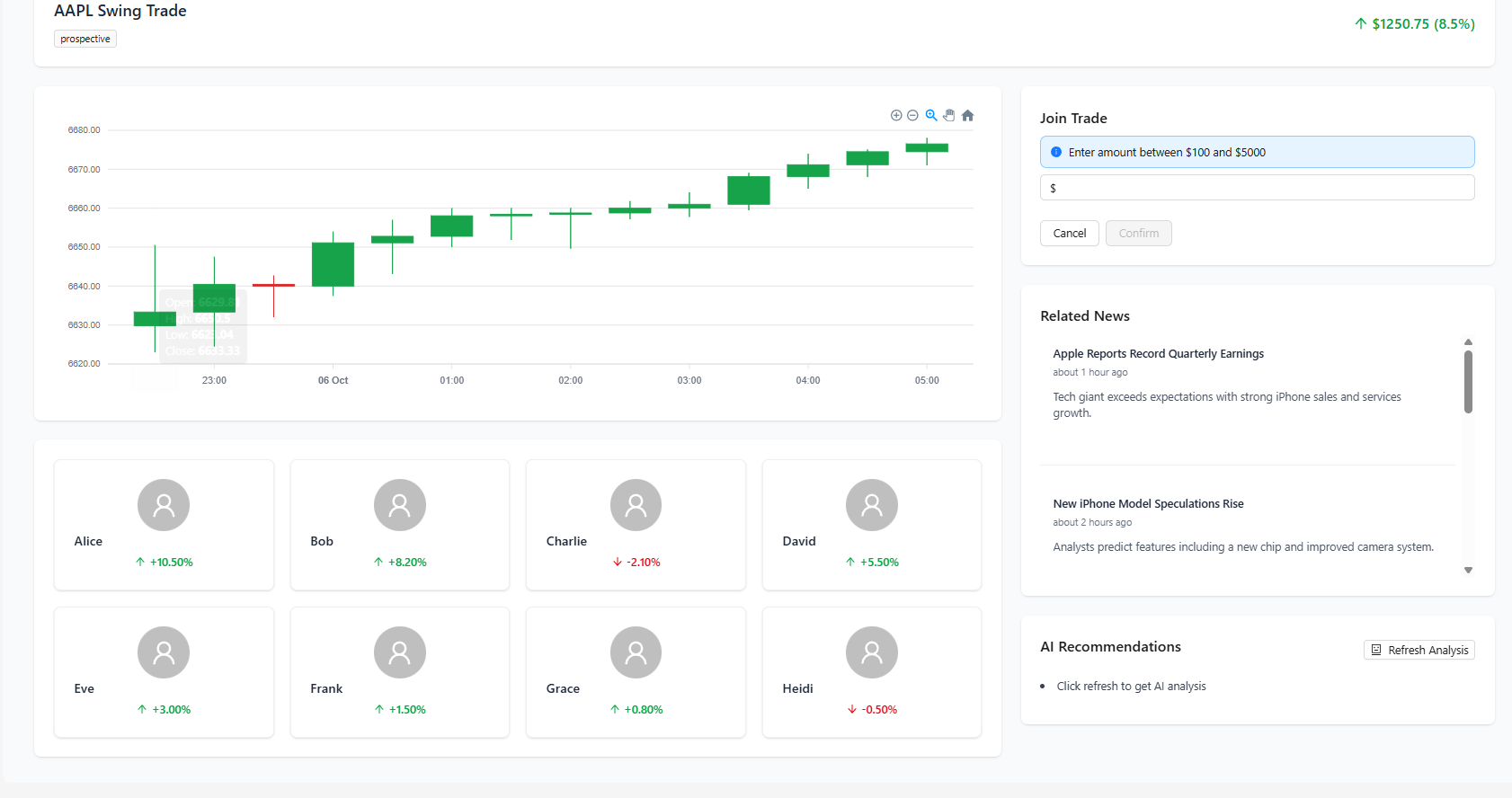Click the Confirm button in Join Trade
The image size is (1512, 798).
[x=1139, y=233]
